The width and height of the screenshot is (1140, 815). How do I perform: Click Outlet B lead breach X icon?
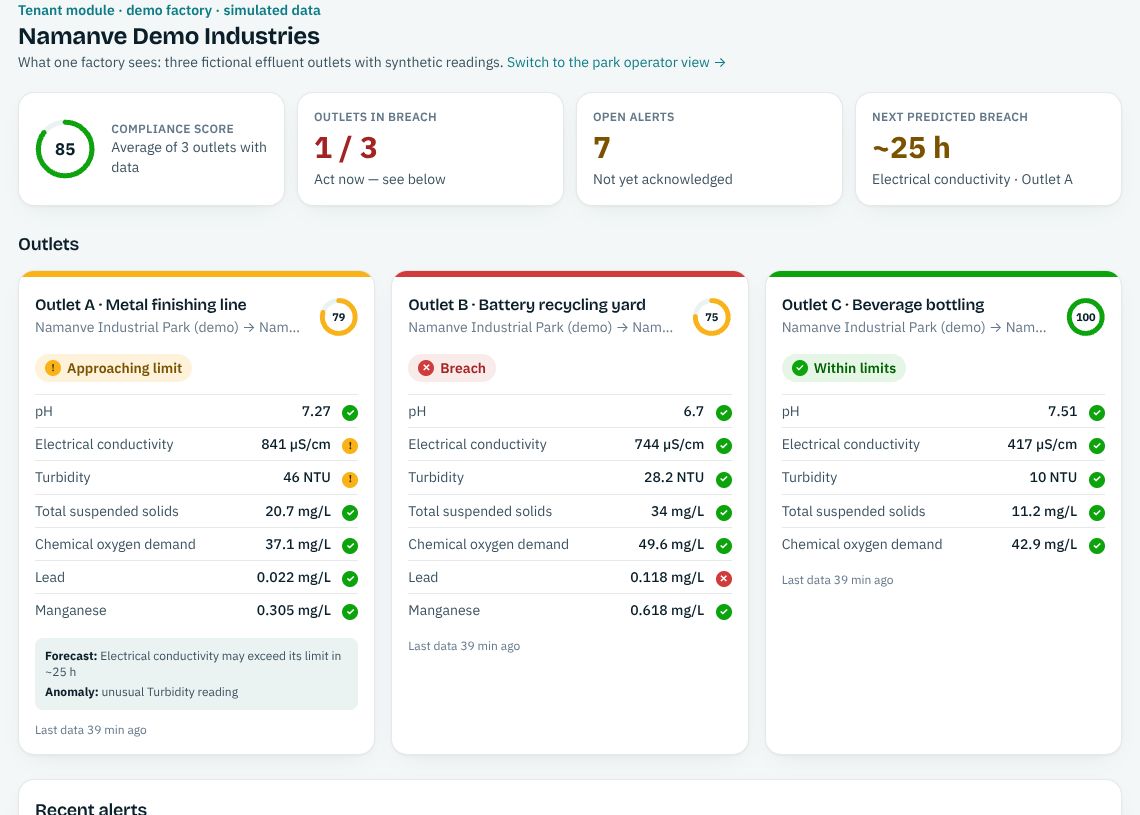[723, 579]
